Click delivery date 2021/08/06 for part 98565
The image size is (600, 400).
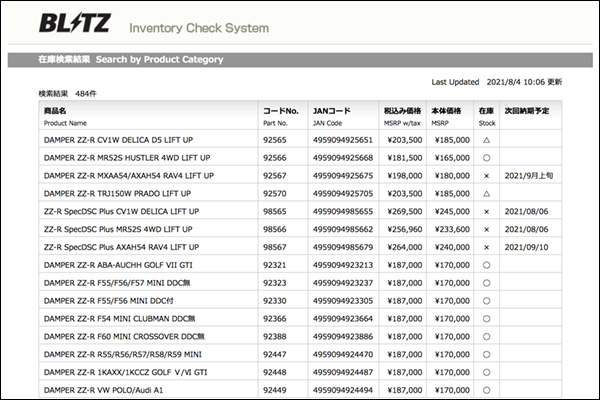coord(527,212)
